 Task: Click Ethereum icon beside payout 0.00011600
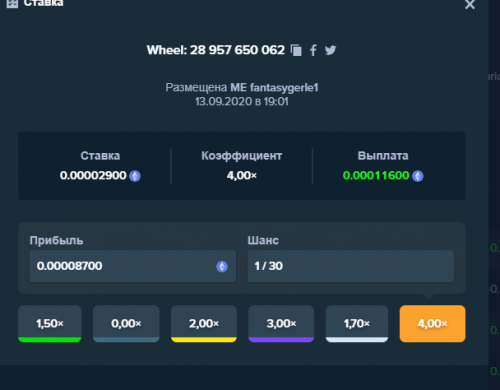(x=418, y=176)
